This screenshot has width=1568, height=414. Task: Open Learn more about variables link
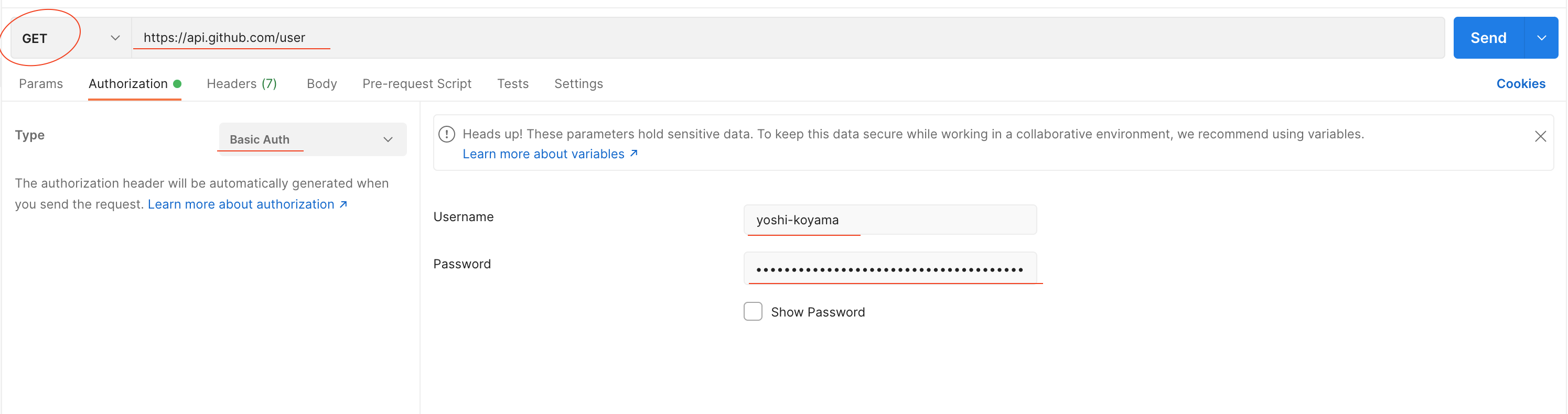coord(544,153)
